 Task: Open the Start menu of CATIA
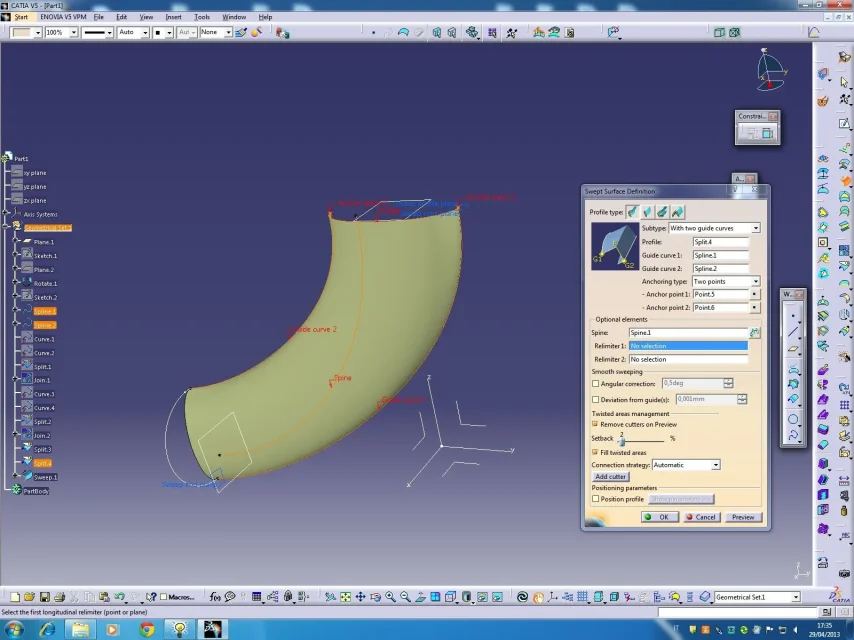[x=21, y=17]
